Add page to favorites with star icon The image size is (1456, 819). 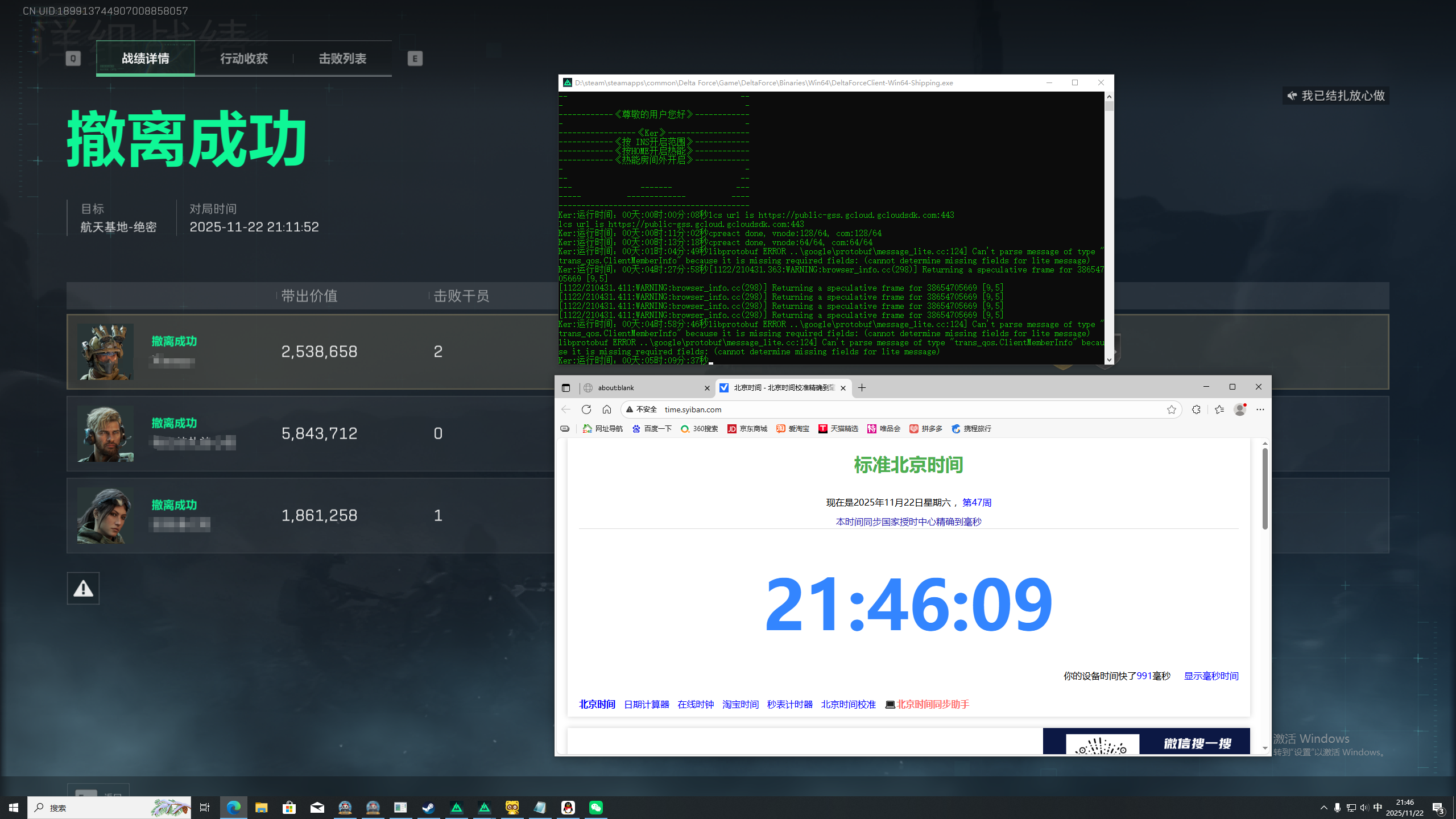(1171, 409)
